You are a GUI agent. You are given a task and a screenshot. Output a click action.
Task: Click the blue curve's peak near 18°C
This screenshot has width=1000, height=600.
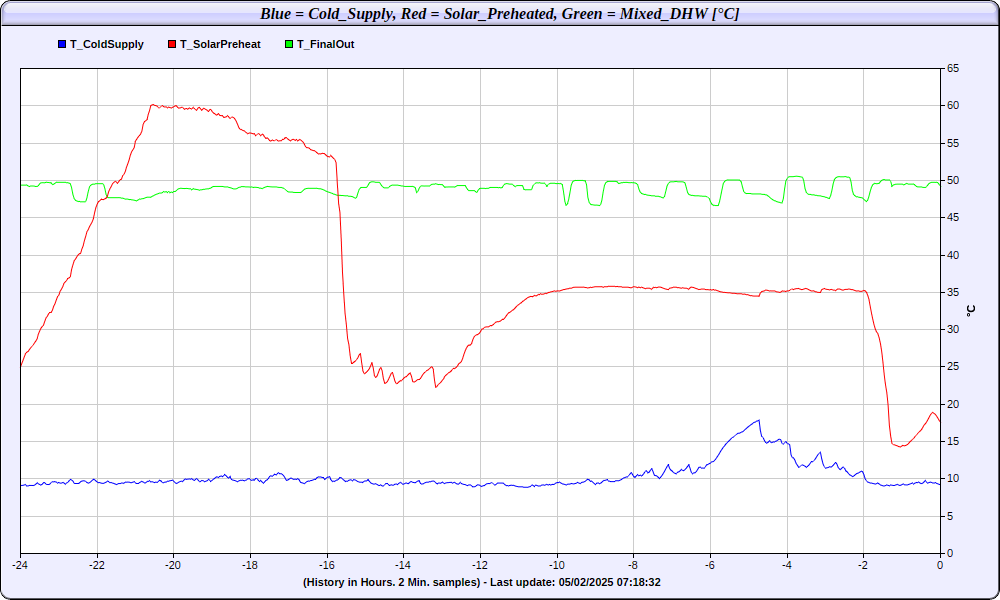(759, 420)
